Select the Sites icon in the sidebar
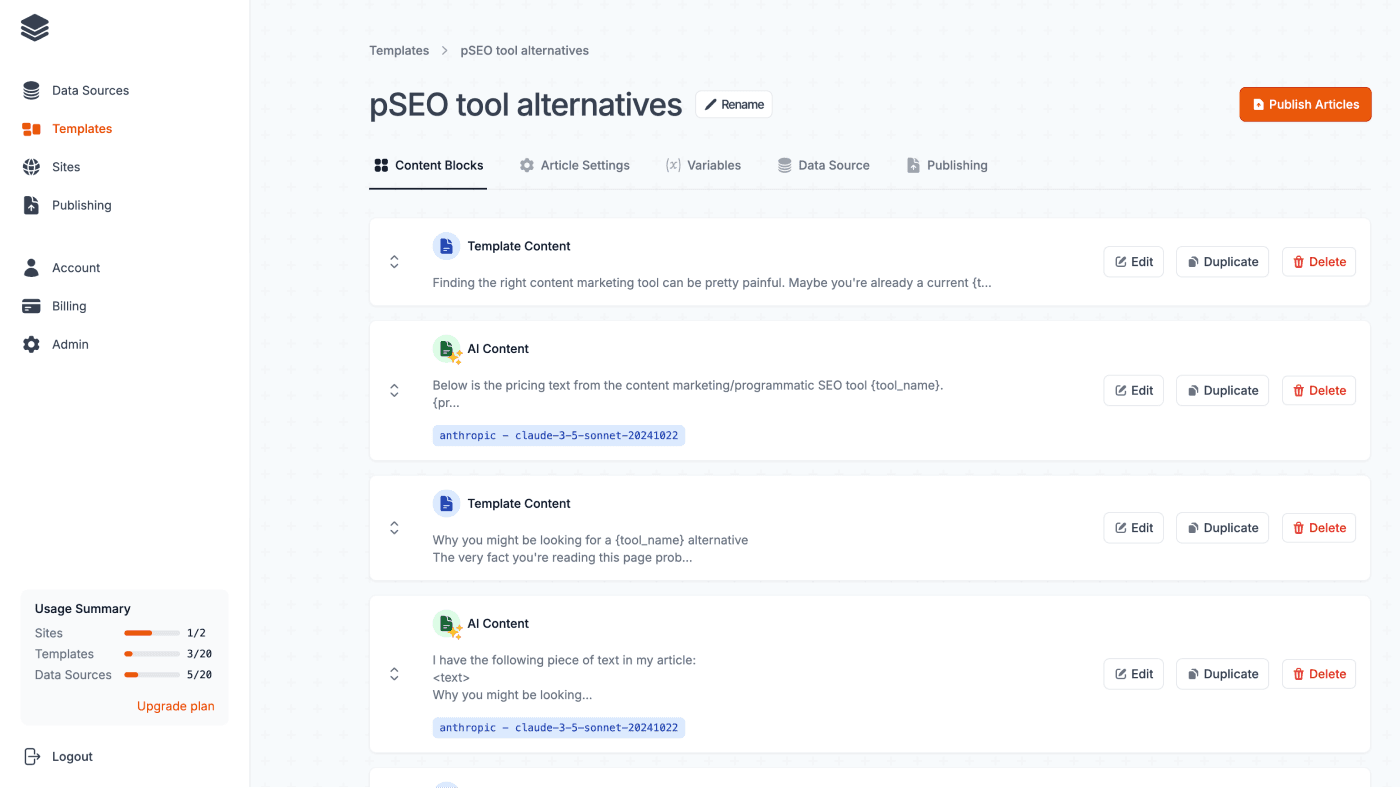1400x788 pixels. coord(30,167)
